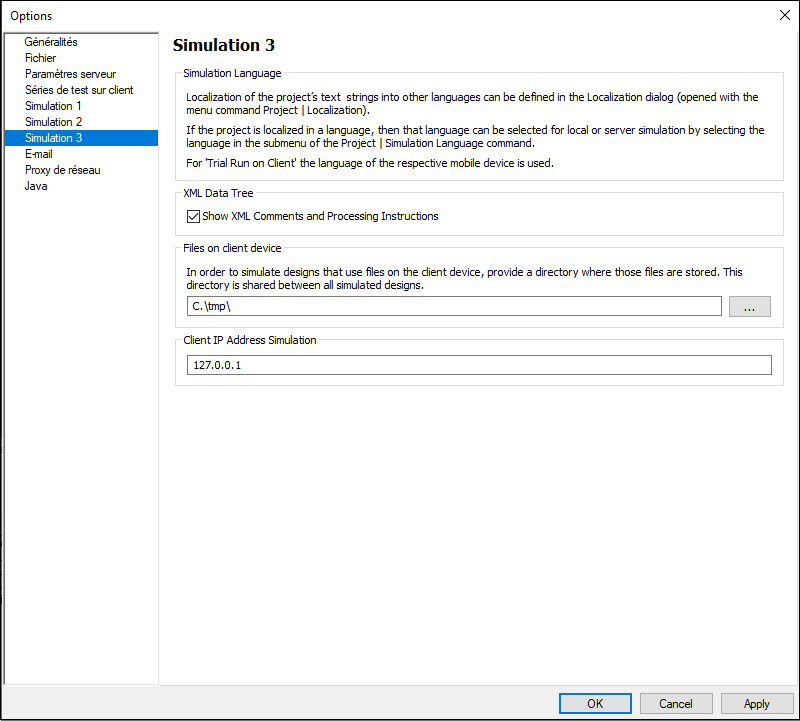Click the client device directory path field
Viewport: 800px width, 721px height.
(x=454, y=306)
